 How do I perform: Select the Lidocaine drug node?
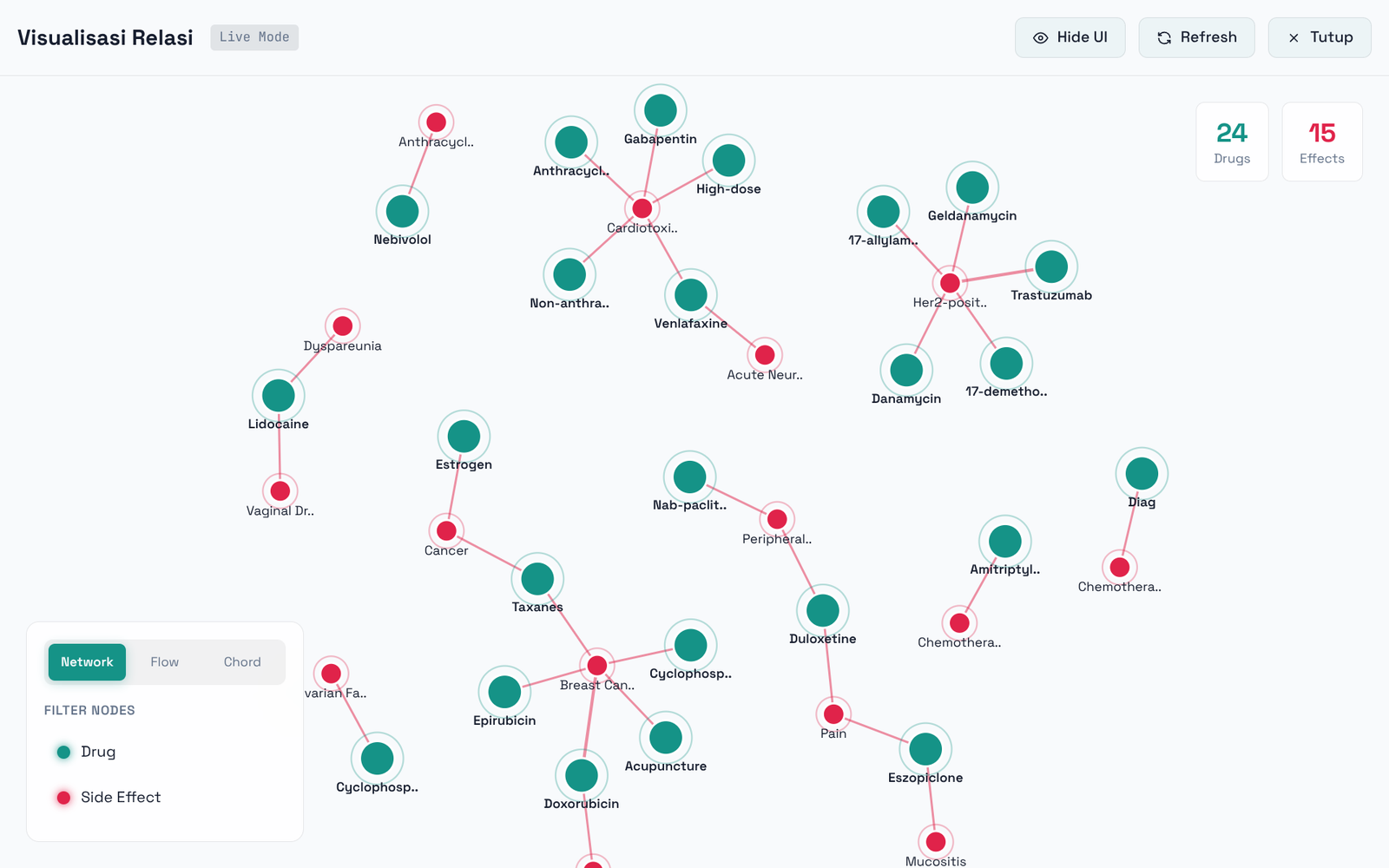pyautogui.click(x=279, y=395)
